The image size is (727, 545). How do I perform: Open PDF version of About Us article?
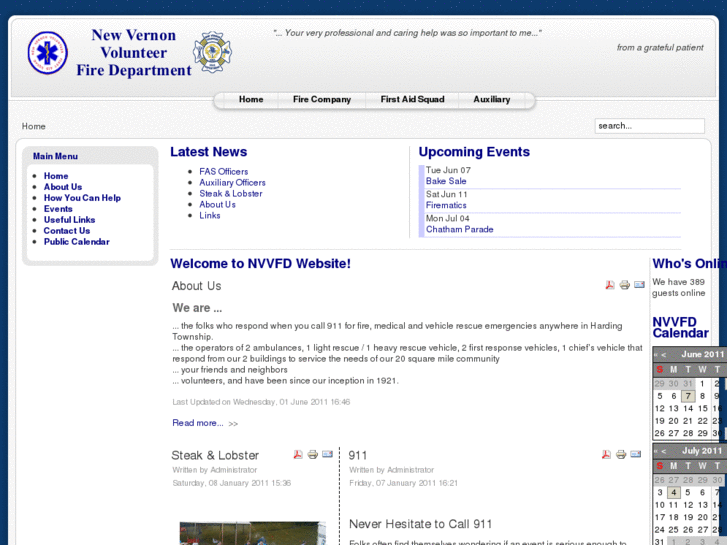610,285
